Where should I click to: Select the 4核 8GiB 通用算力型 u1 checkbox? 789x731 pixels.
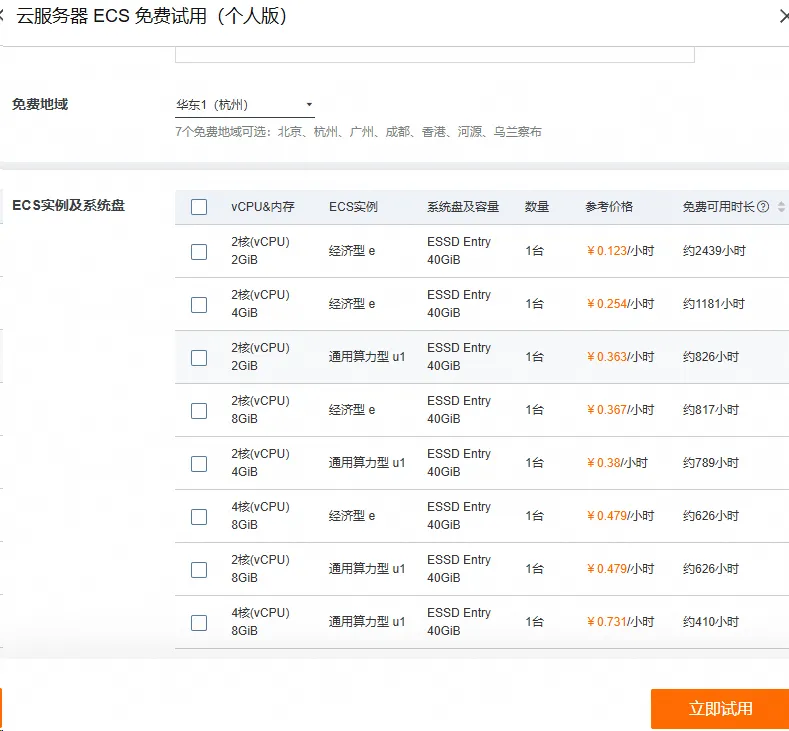click(x=199, y=622)
